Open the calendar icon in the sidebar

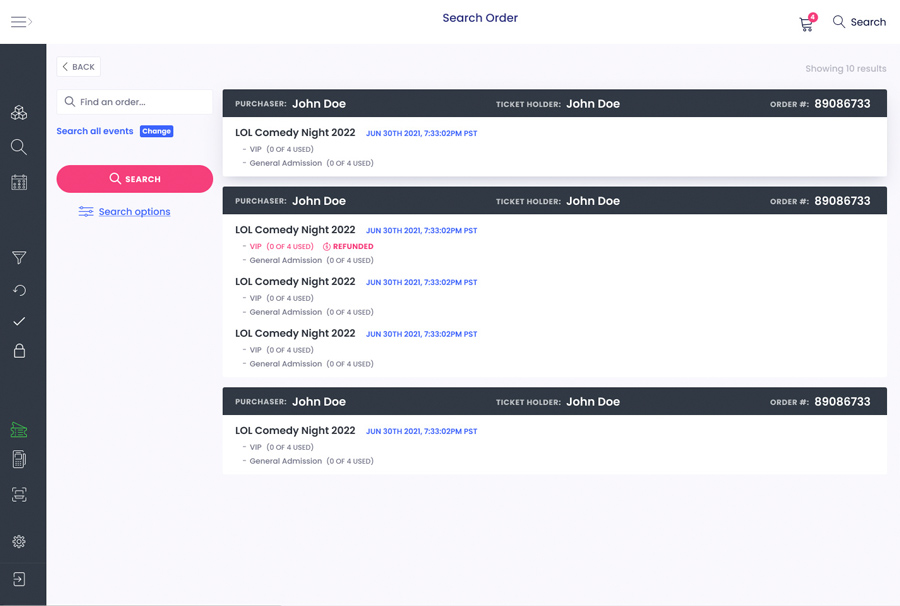(x=19, y=182)
